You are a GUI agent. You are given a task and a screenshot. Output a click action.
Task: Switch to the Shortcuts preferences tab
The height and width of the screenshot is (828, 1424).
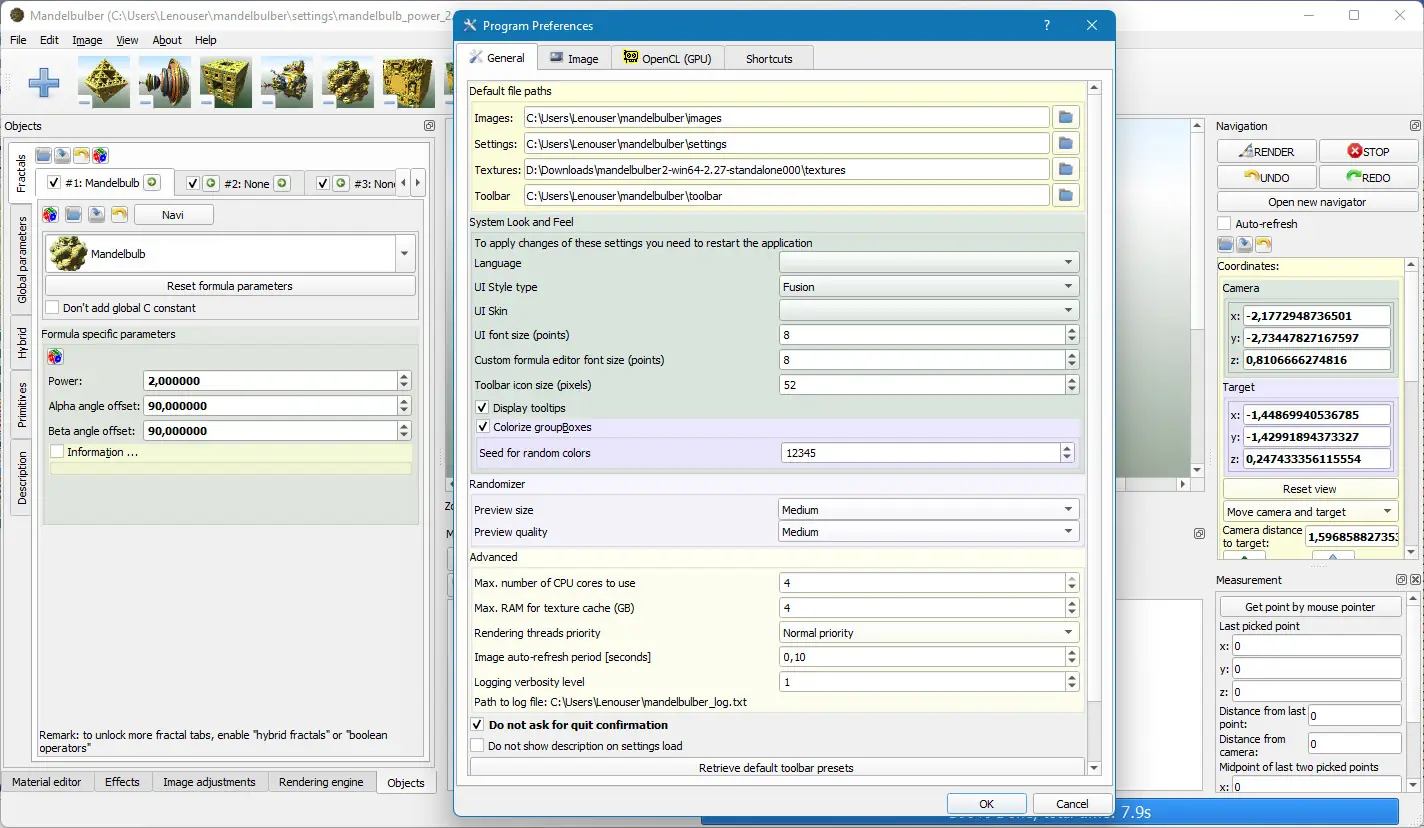pyautogui.click(x=769, y=58)
